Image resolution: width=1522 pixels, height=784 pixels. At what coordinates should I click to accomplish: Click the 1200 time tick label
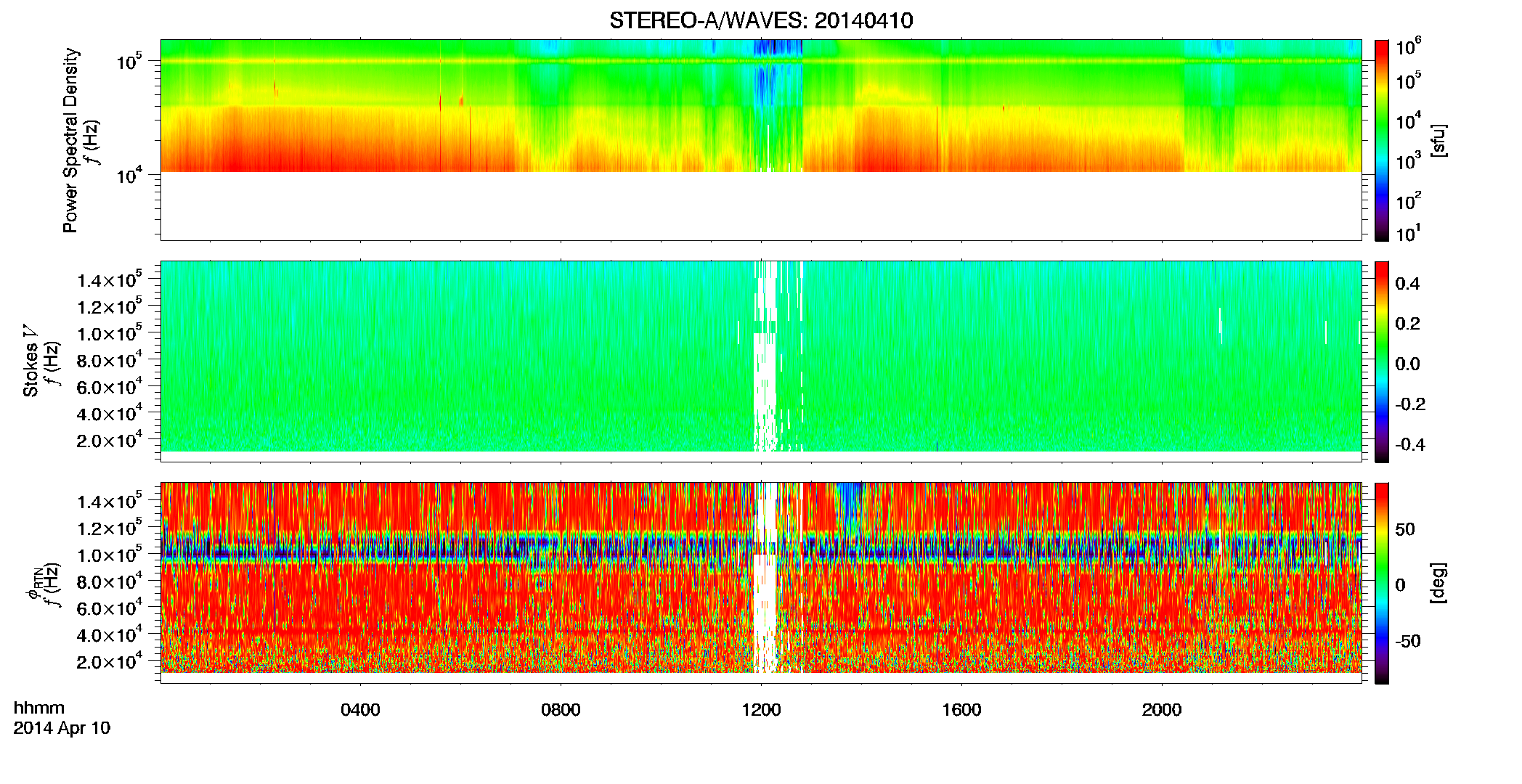(x=761, y=710)
